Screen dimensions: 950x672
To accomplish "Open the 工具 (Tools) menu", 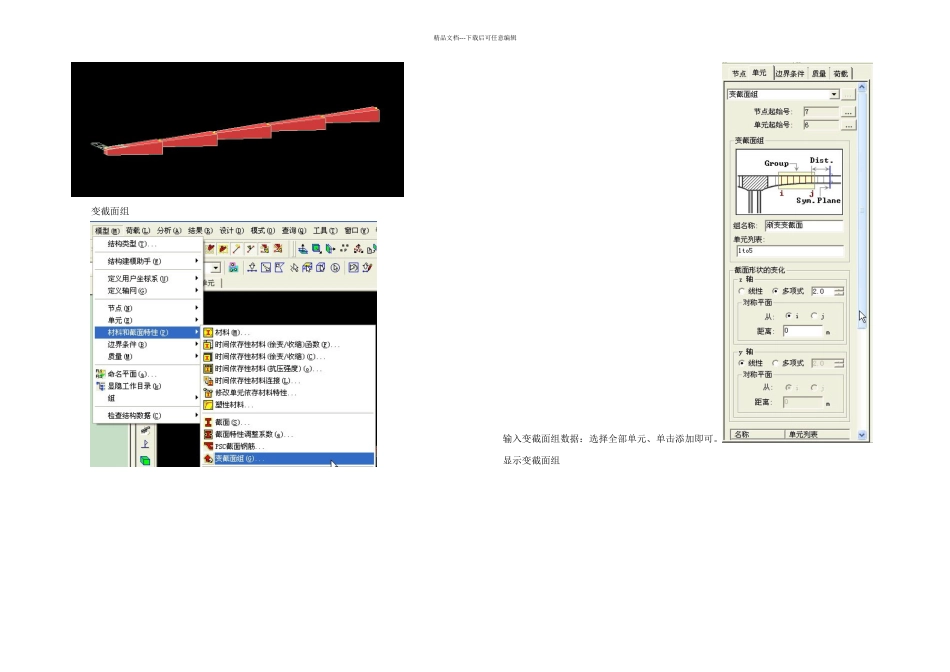I will coord(325,231).
